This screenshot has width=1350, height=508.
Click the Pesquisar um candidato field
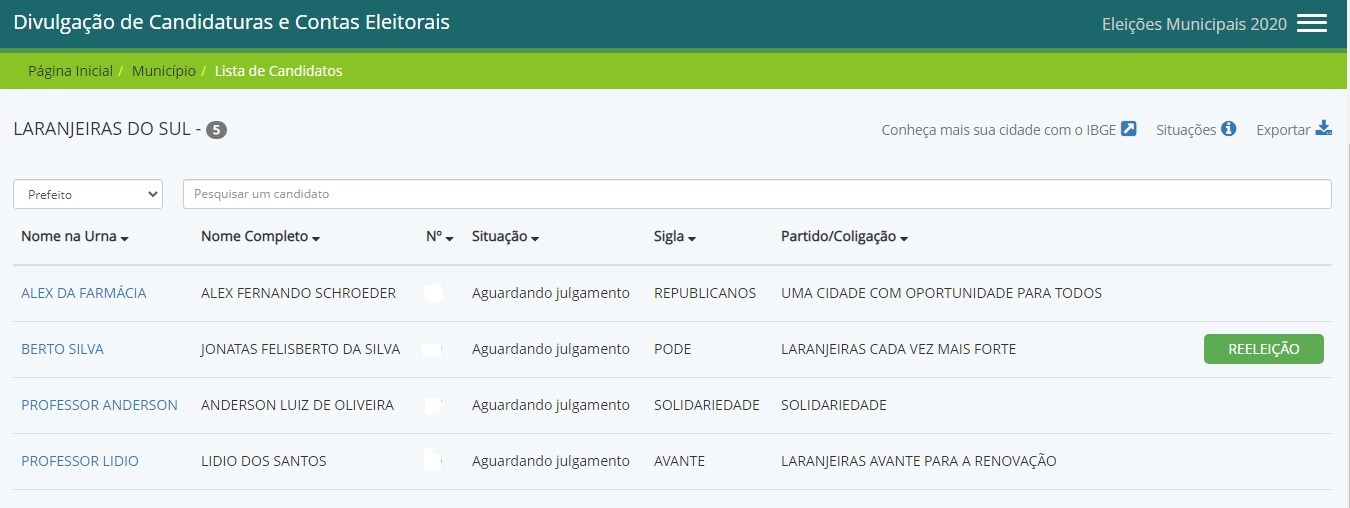tap(756, 194)
